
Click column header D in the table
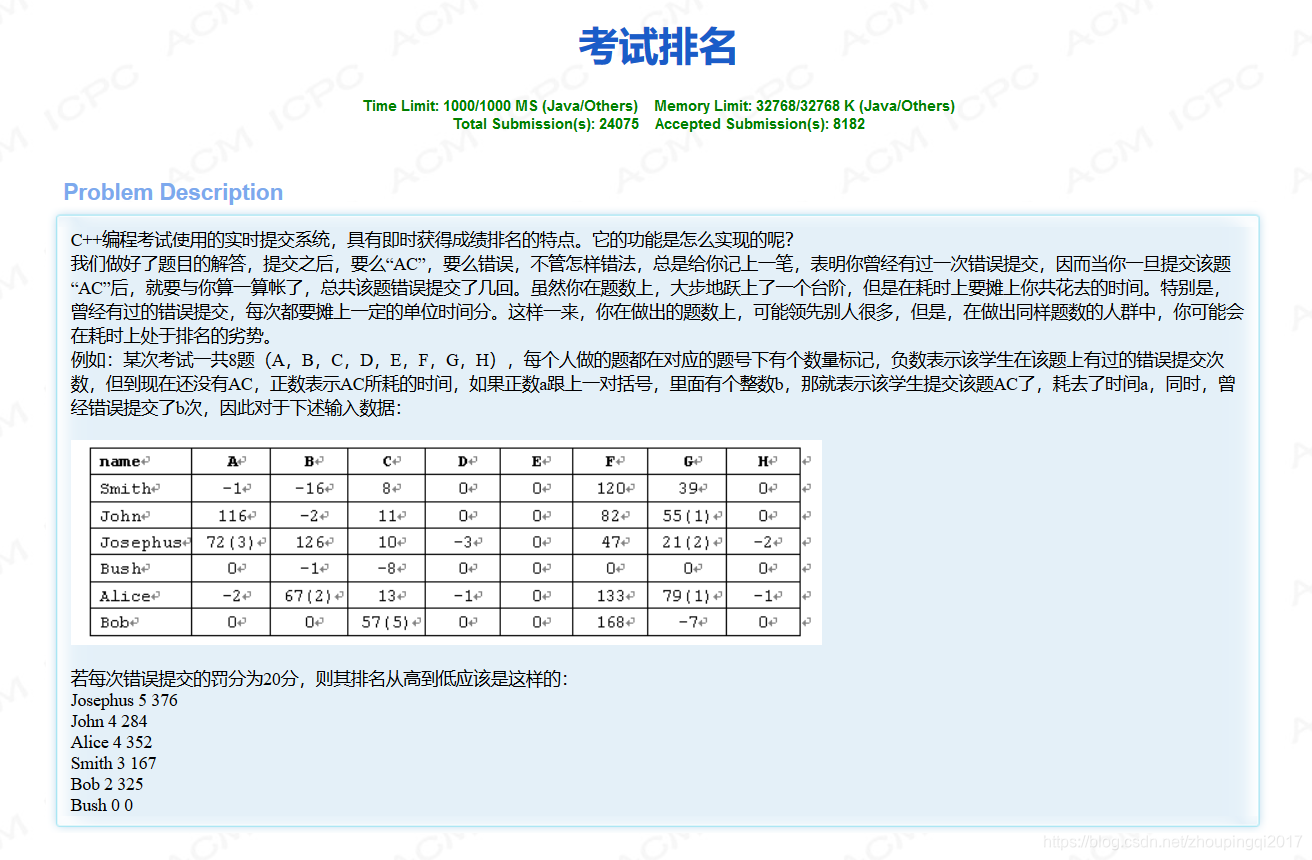click(463, 461)
